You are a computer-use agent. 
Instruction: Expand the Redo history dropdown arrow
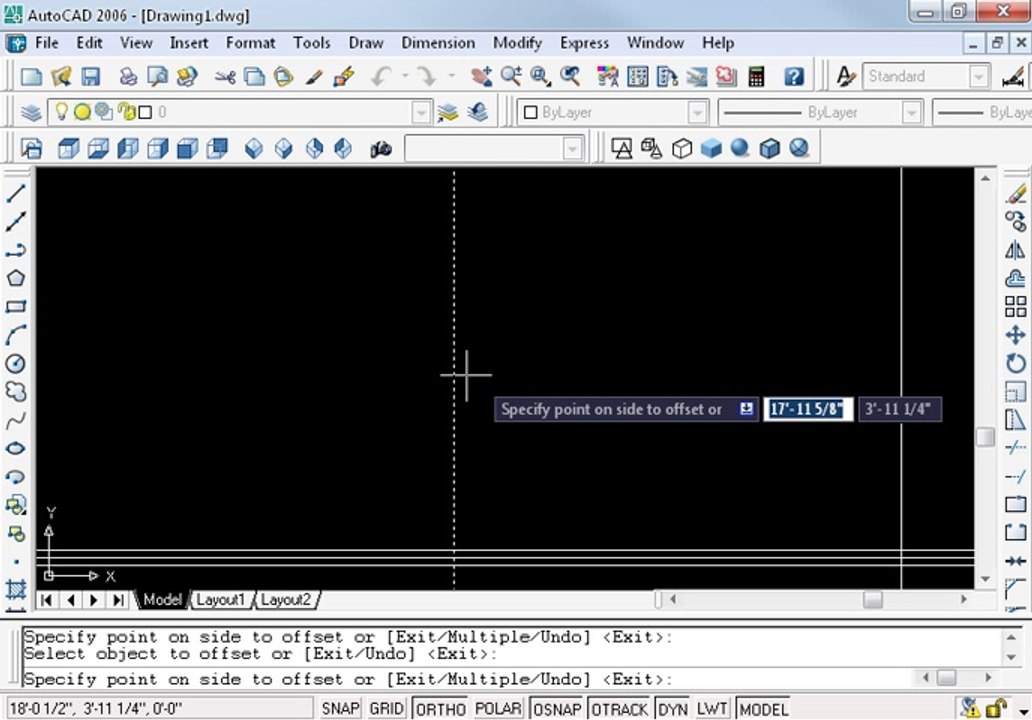[x=452, y=76]
